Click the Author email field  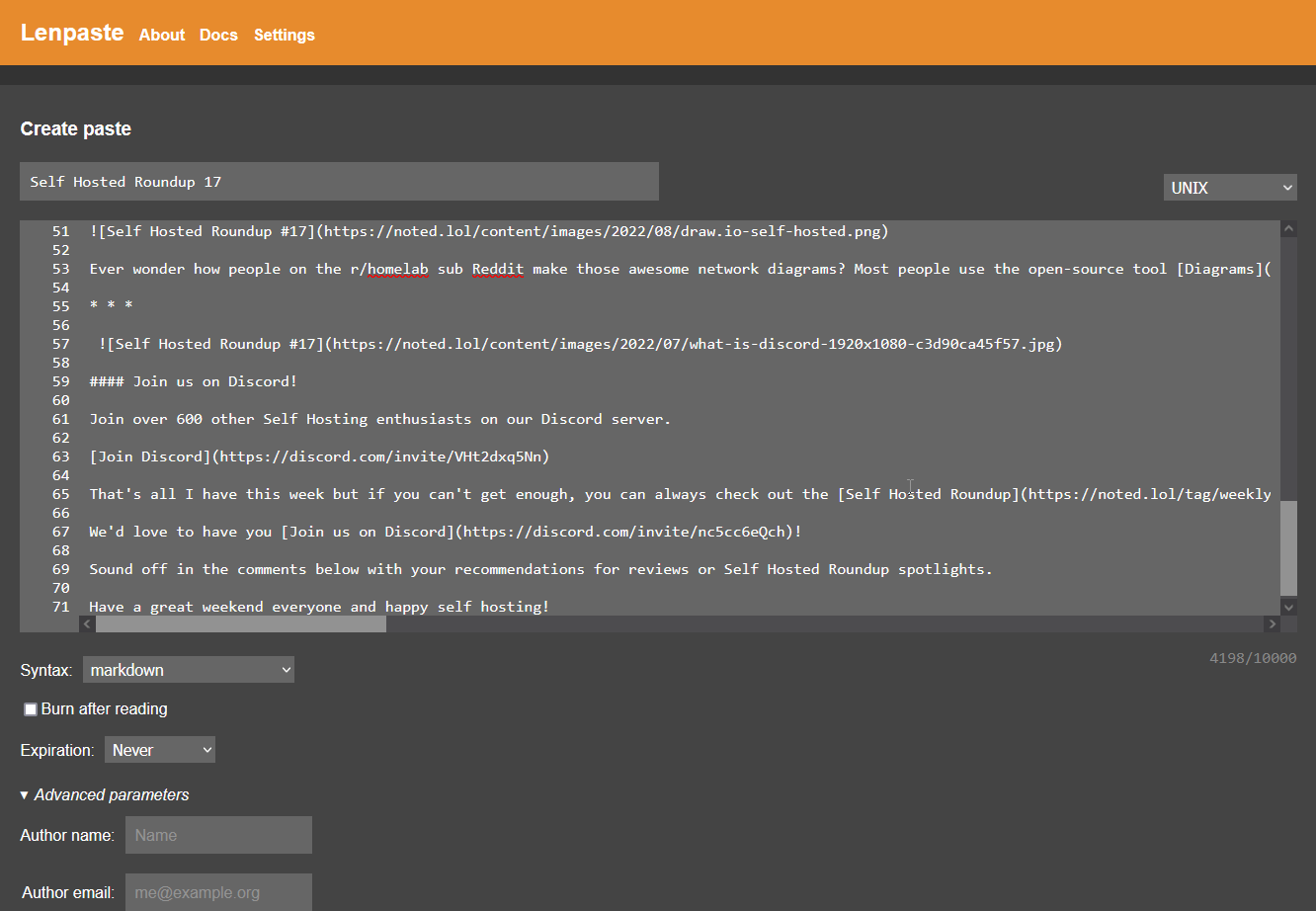[217, 891]
